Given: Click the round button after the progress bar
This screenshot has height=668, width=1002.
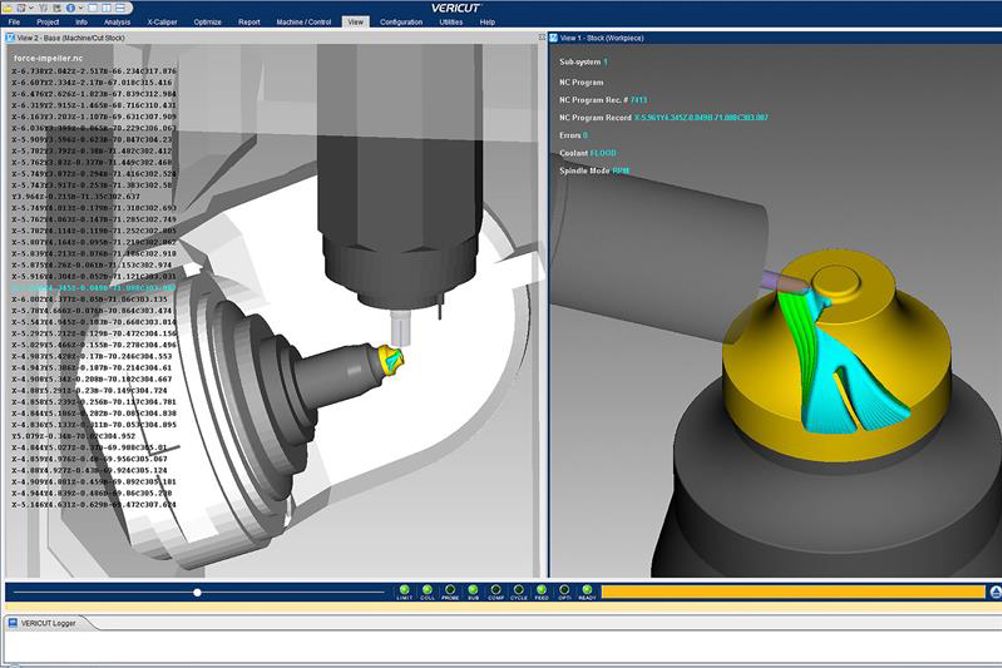Looking at the screenshot, I should click(996, 593).
